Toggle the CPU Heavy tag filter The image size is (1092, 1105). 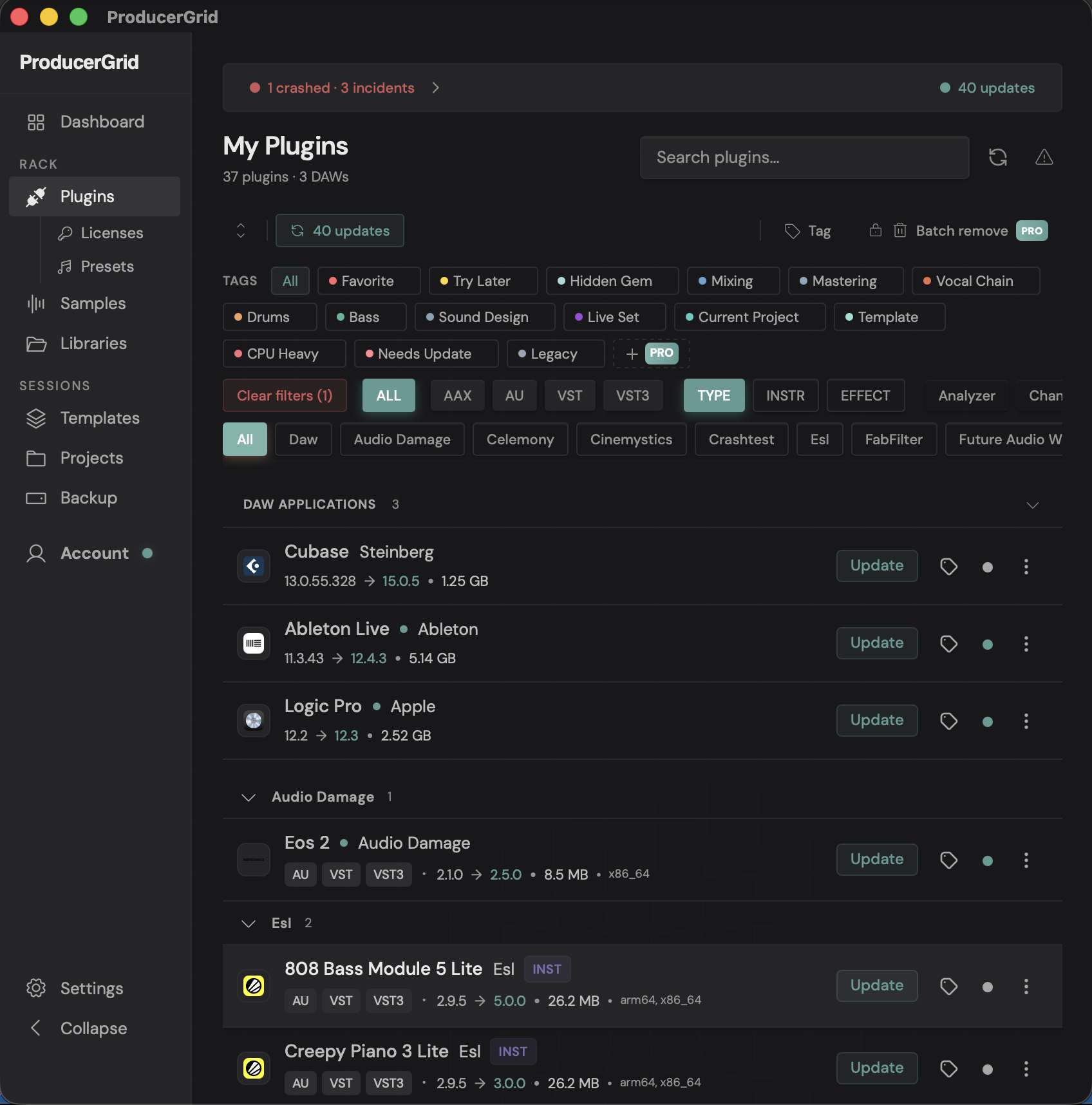(x=284, y=354)
